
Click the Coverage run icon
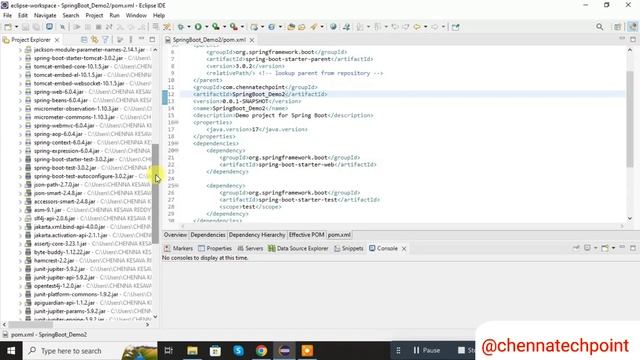[x=216, y=27]
